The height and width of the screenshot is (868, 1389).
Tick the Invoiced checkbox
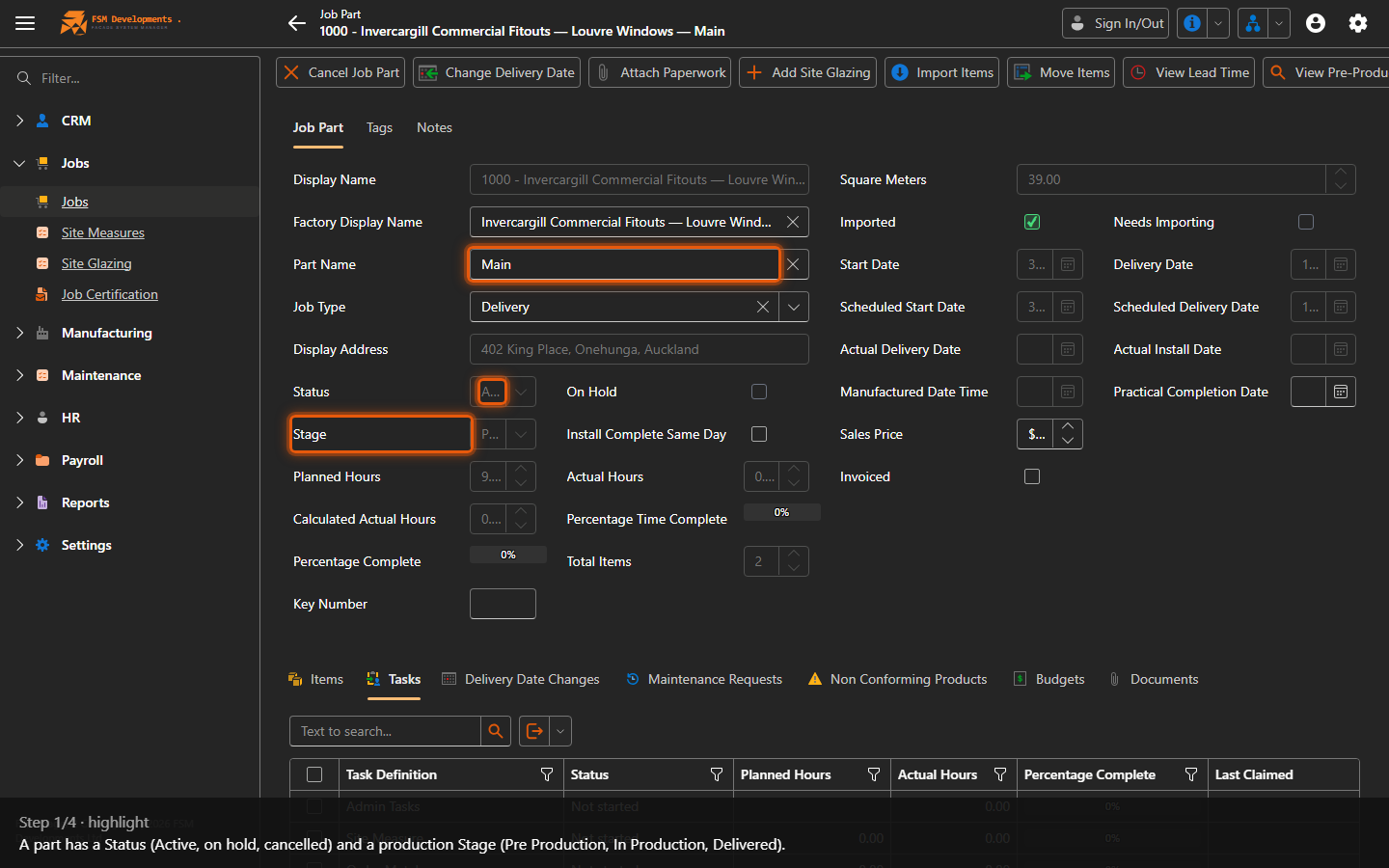(x=1032, y=476)
